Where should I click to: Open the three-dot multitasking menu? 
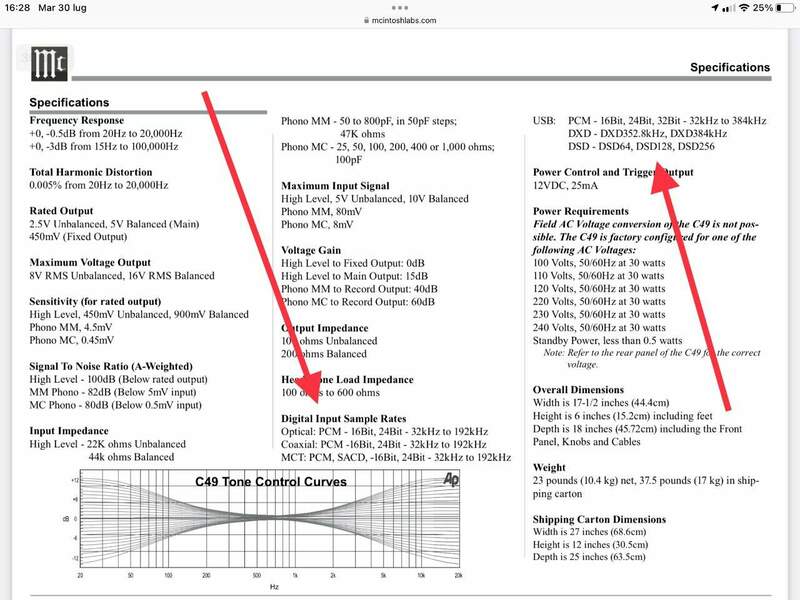coord(399,8)
